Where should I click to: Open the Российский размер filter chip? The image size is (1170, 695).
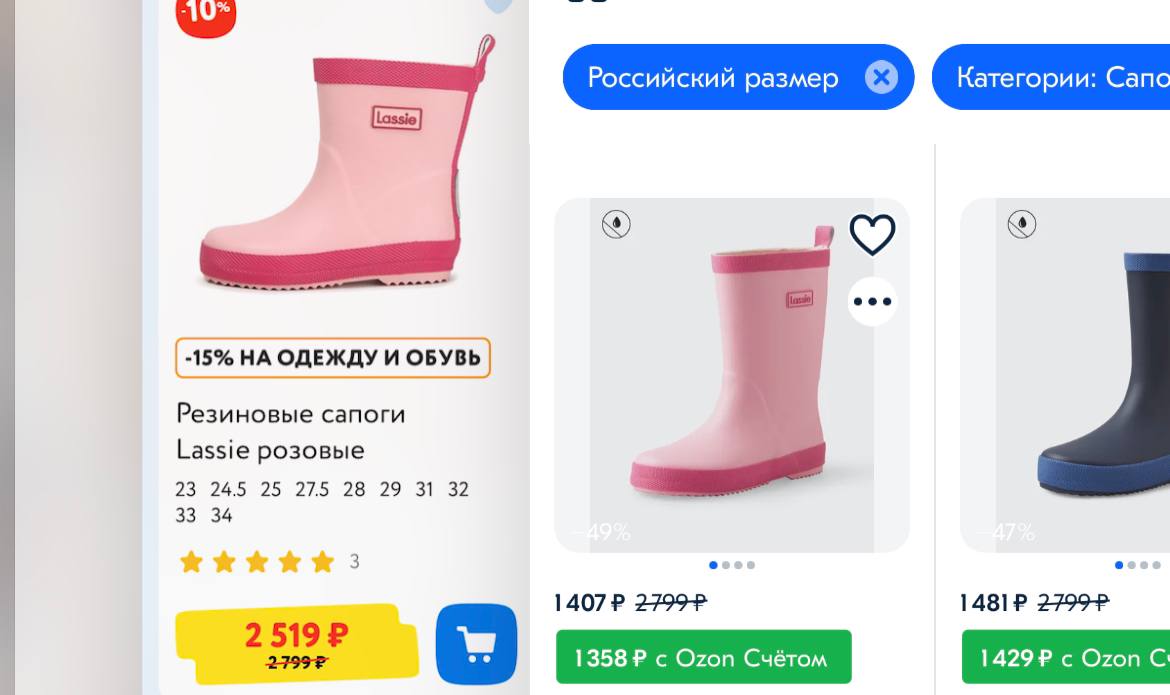click(x=713, y=77)
